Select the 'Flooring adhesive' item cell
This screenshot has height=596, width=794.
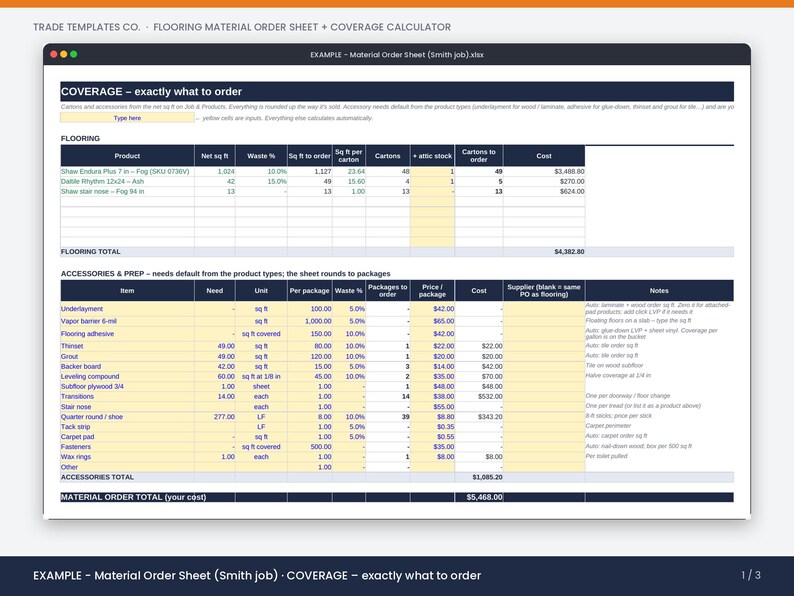click(127, 334)
